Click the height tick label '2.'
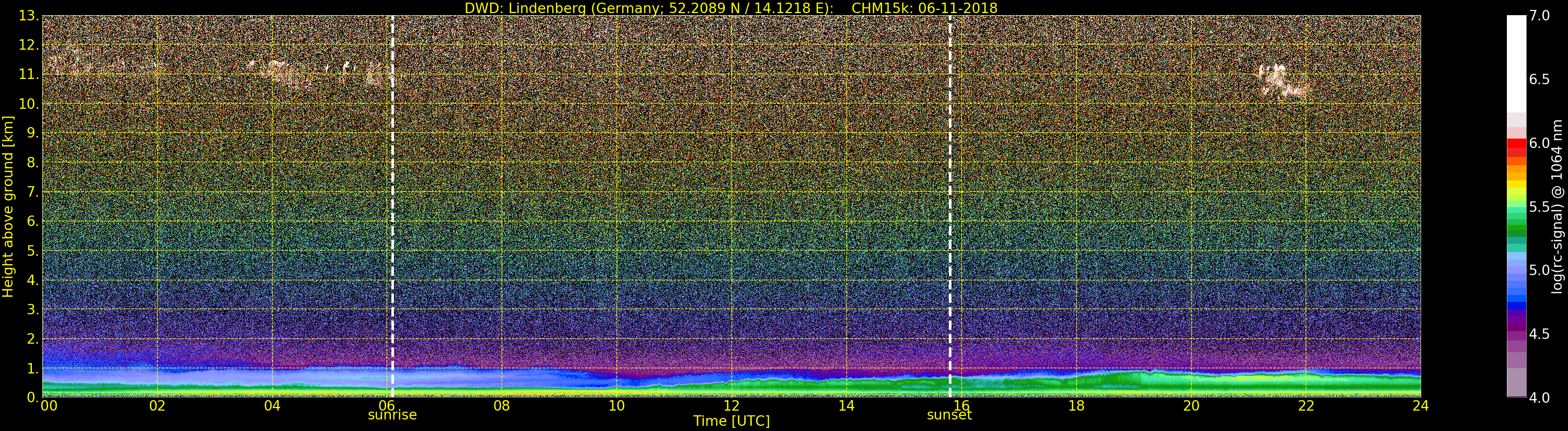The height and width of the screenshot is (431, 1568). [32, 338]
